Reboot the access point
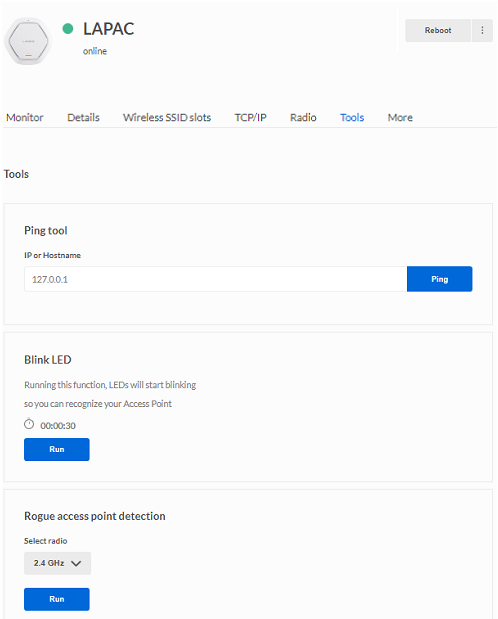The height and width of the screenshot is (619, 498). [x=438, y=30]
